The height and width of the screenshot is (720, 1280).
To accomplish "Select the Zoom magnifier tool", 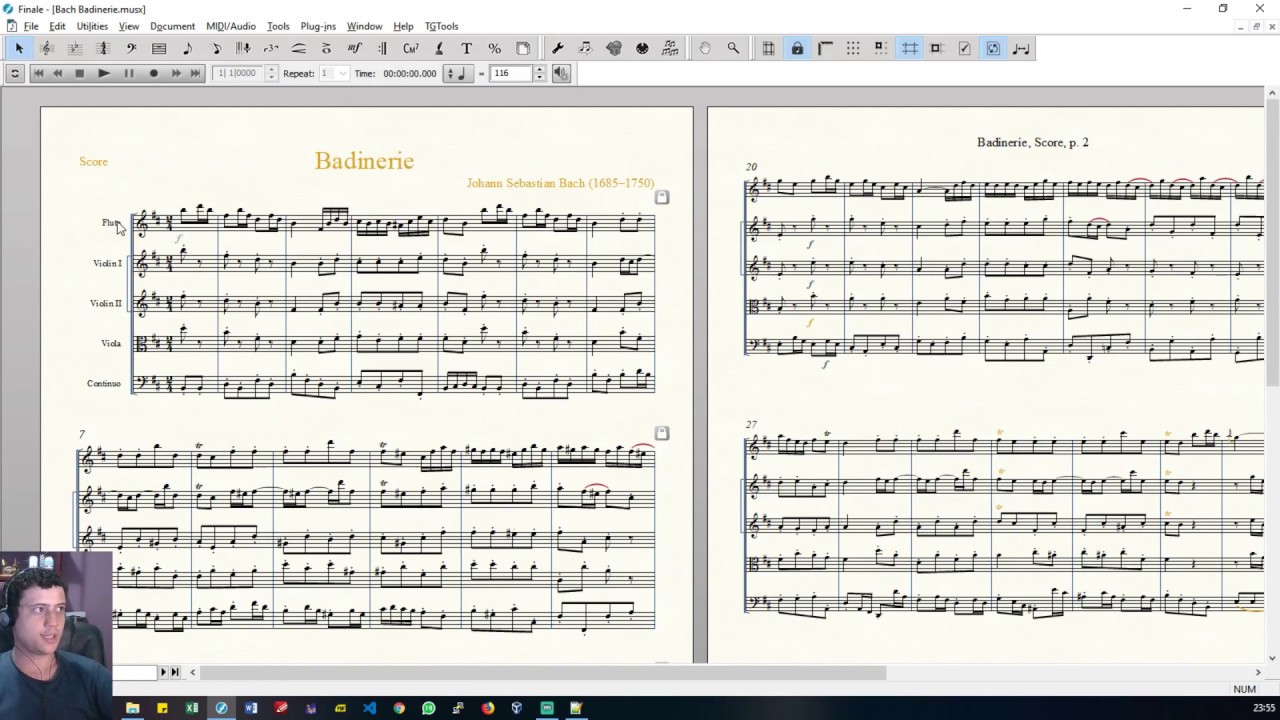I will click(733, 48).
